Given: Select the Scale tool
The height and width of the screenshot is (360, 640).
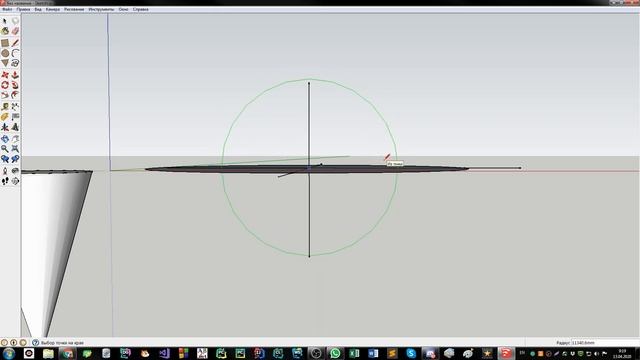Looking at the screenshot, I should click(x=5, y=95).
